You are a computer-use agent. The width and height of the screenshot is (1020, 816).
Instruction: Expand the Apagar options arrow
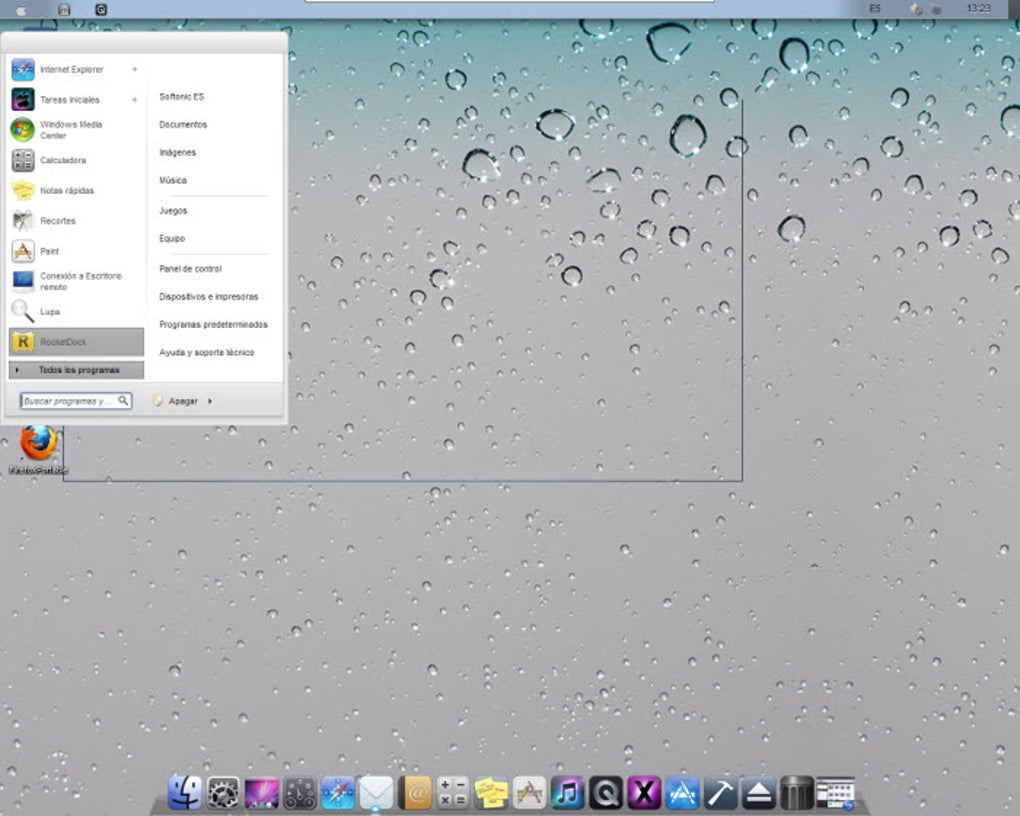pos(210,401)
